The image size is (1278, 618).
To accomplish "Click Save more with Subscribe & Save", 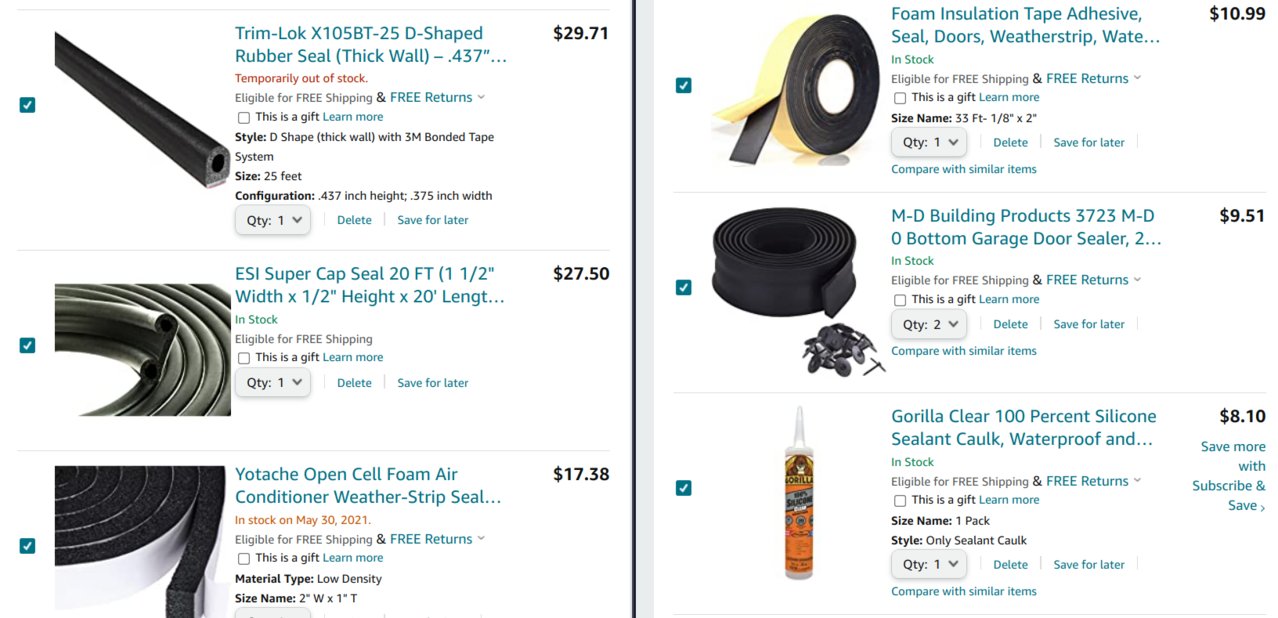I will click(1230, 476).
